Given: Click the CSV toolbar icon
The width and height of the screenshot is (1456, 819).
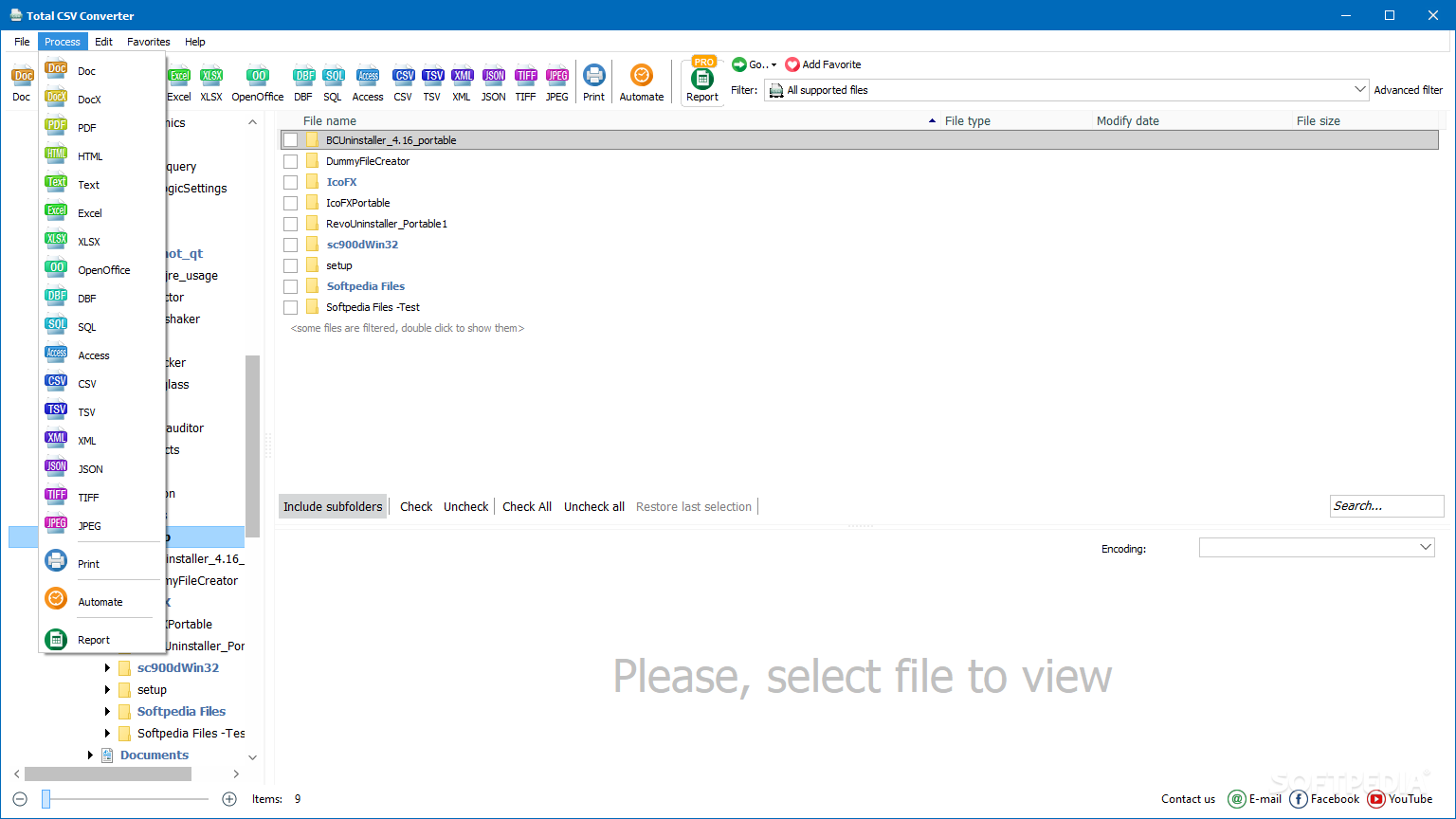Looking at the screenshot, I should [x=404, y=83].
